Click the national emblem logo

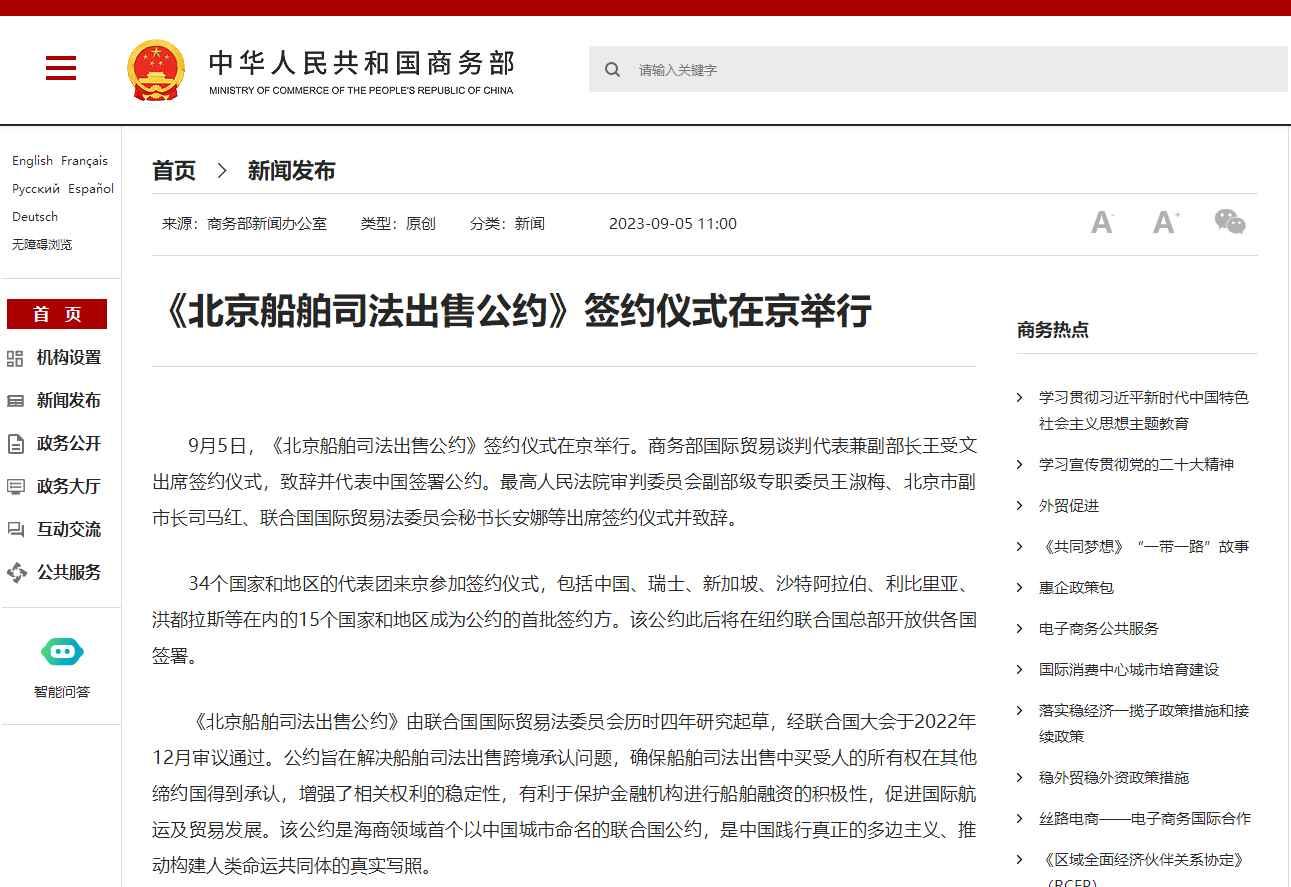tap(156, 69)
